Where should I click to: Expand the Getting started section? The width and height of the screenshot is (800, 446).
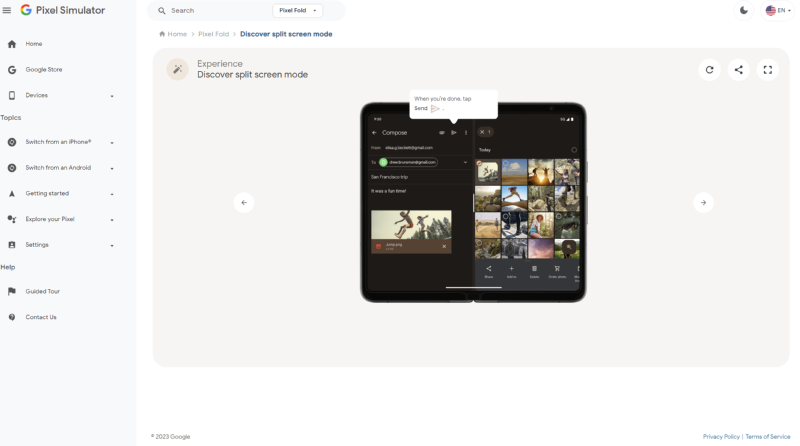click(x=111, y=194)
